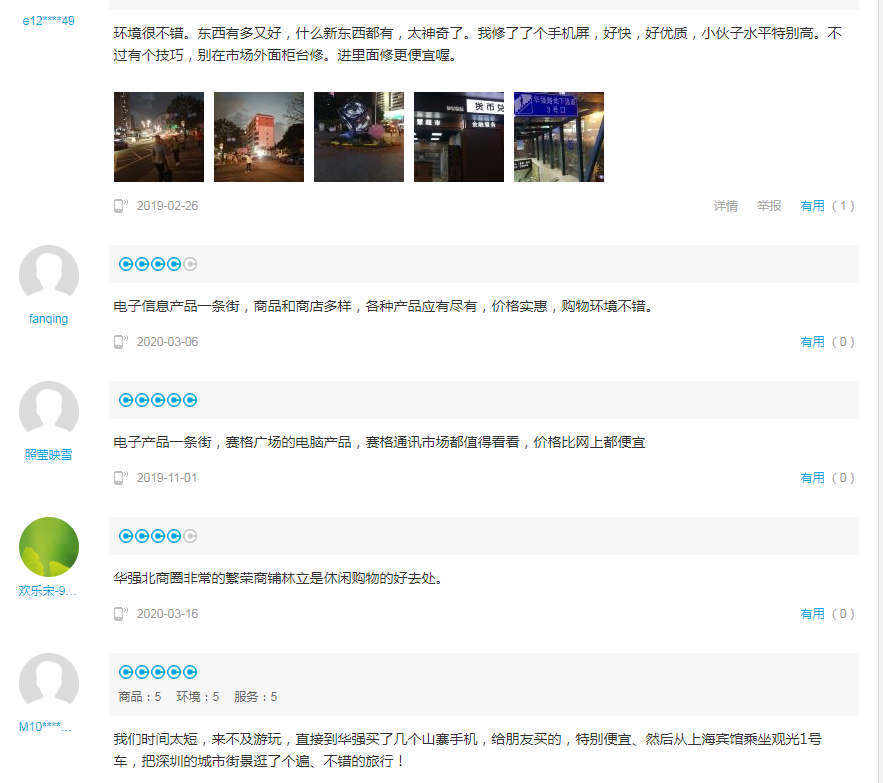883x783 pixels.
Task: Open the night street photo thumbnail with pedestrians
Action: 159,137
